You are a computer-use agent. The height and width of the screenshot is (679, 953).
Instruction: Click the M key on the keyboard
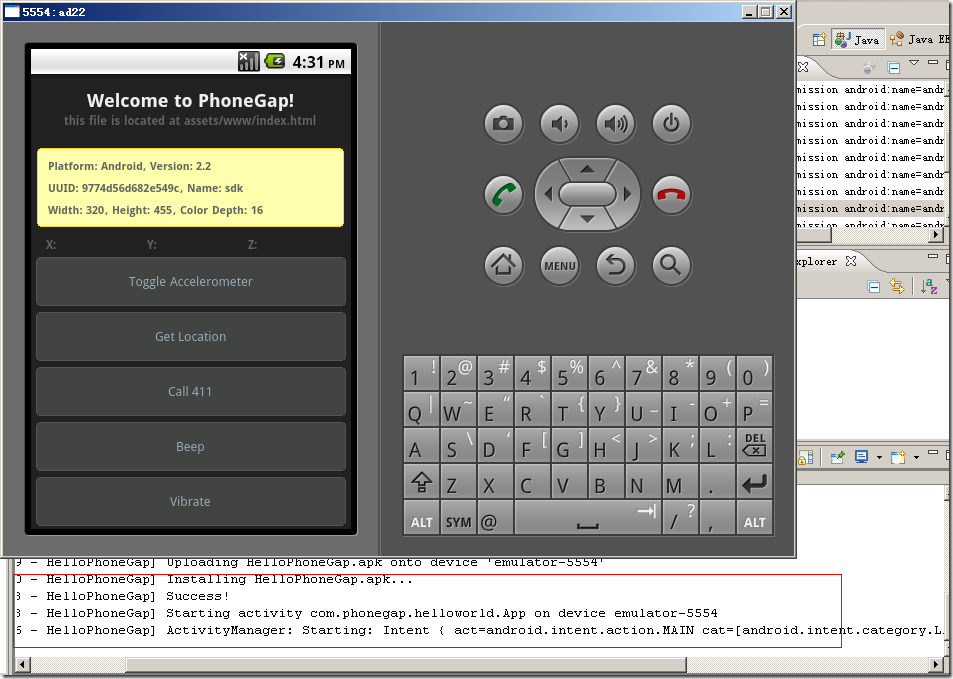tap(680, 483)
